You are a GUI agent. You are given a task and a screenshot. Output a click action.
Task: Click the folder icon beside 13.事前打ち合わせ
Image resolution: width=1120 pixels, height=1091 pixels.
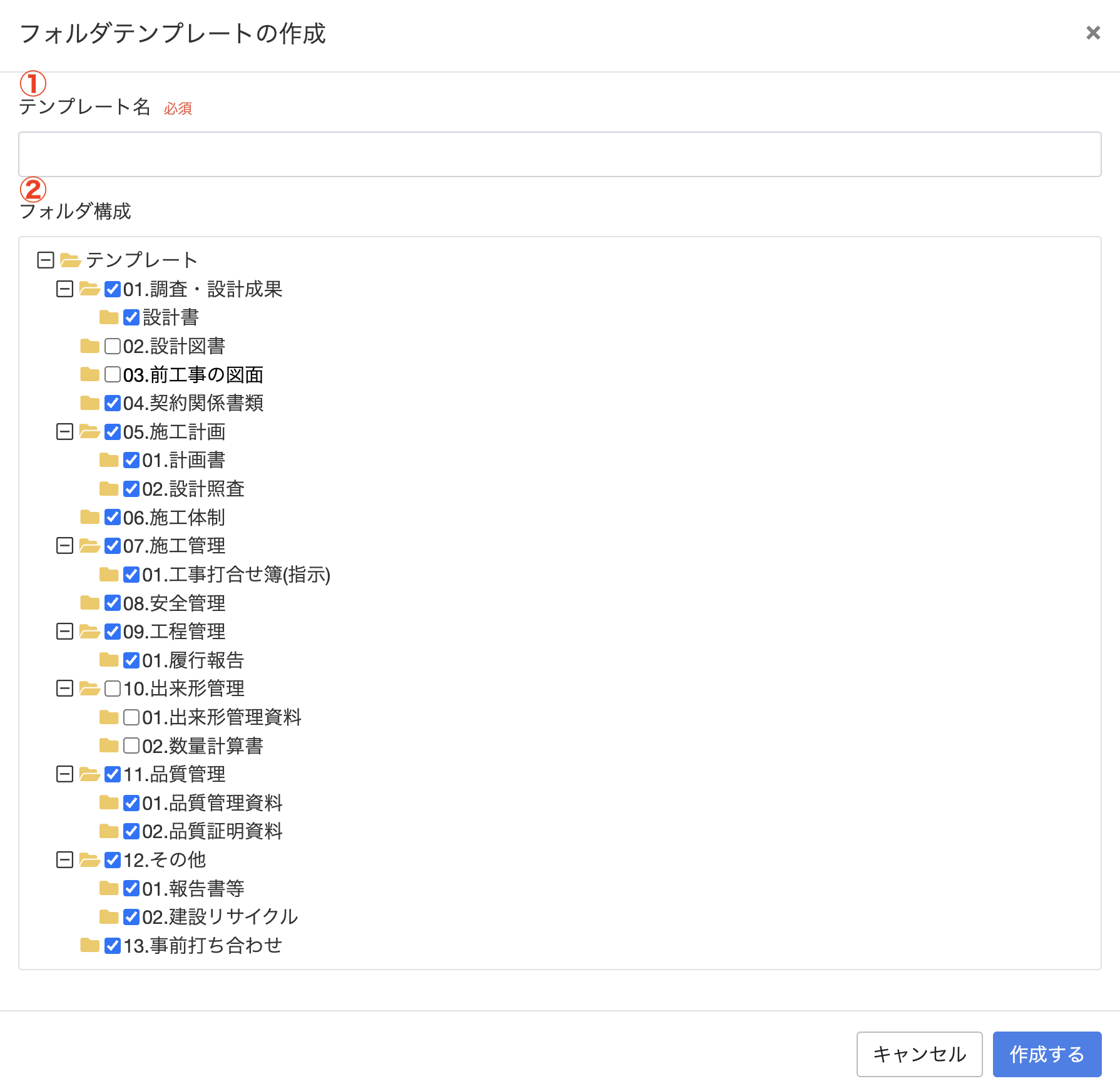tap(90, 945)
